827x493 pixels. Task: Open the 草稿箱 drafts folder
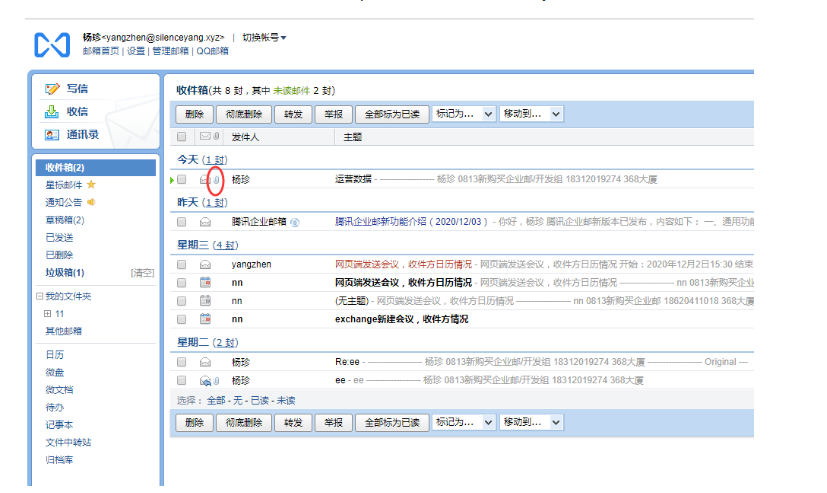[64, 220]
